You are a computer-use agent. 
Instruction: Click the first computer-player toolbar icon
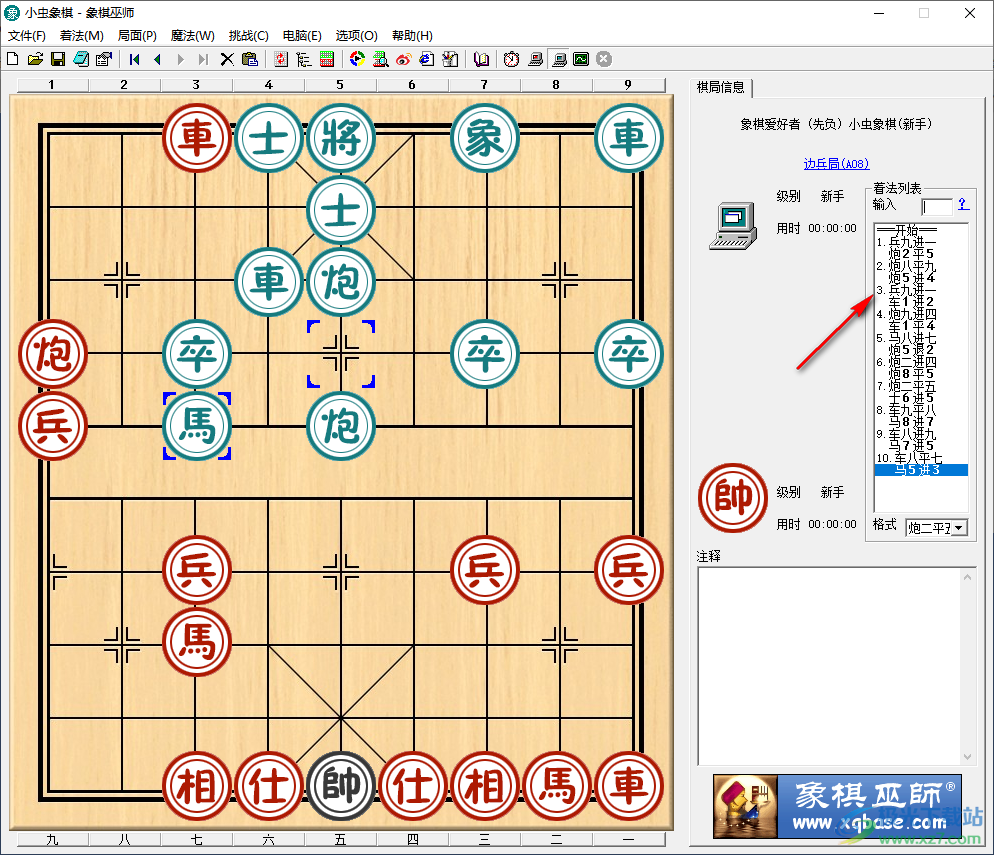535,60
